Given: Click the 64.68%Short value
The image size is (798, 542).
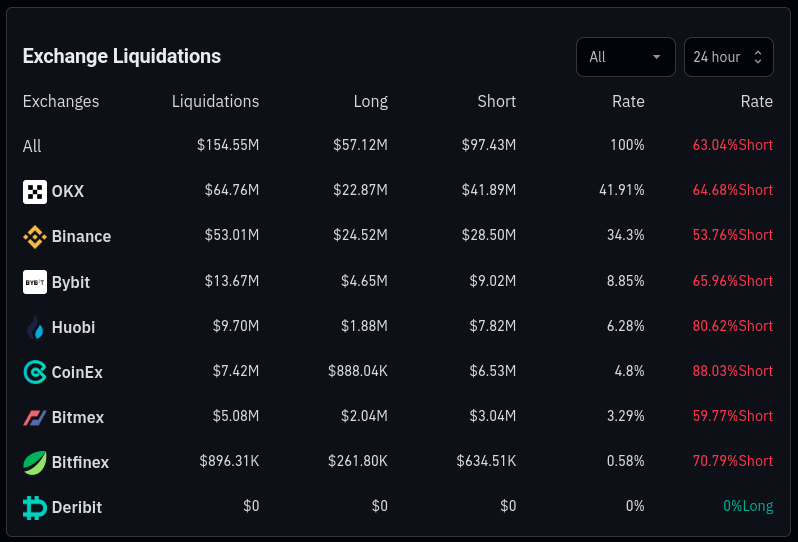Looking at the screenshot, I should click(x=732, y=190).
